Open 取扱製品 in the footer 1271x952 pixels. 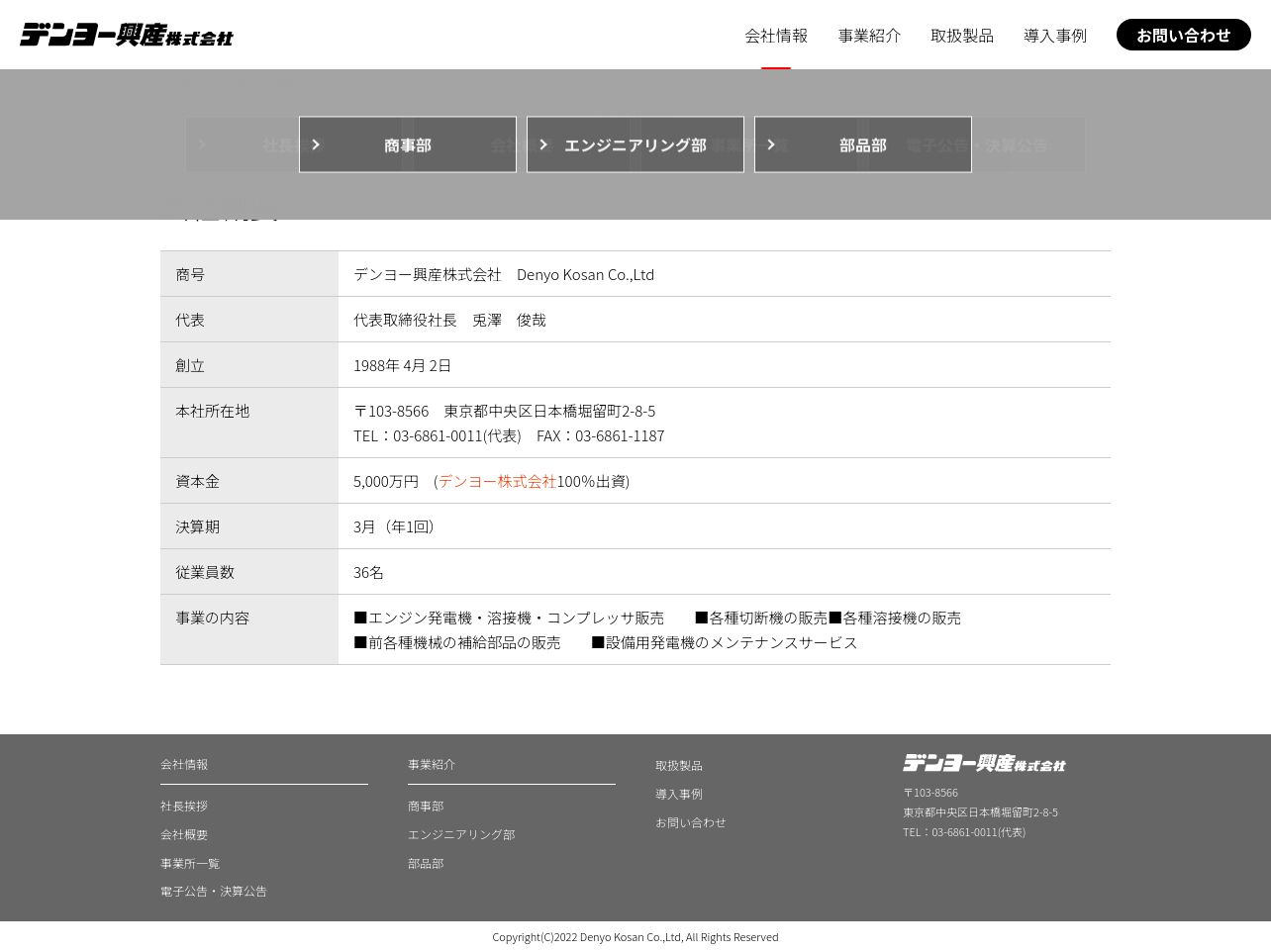pyautogui.click(x=679, y=765)
